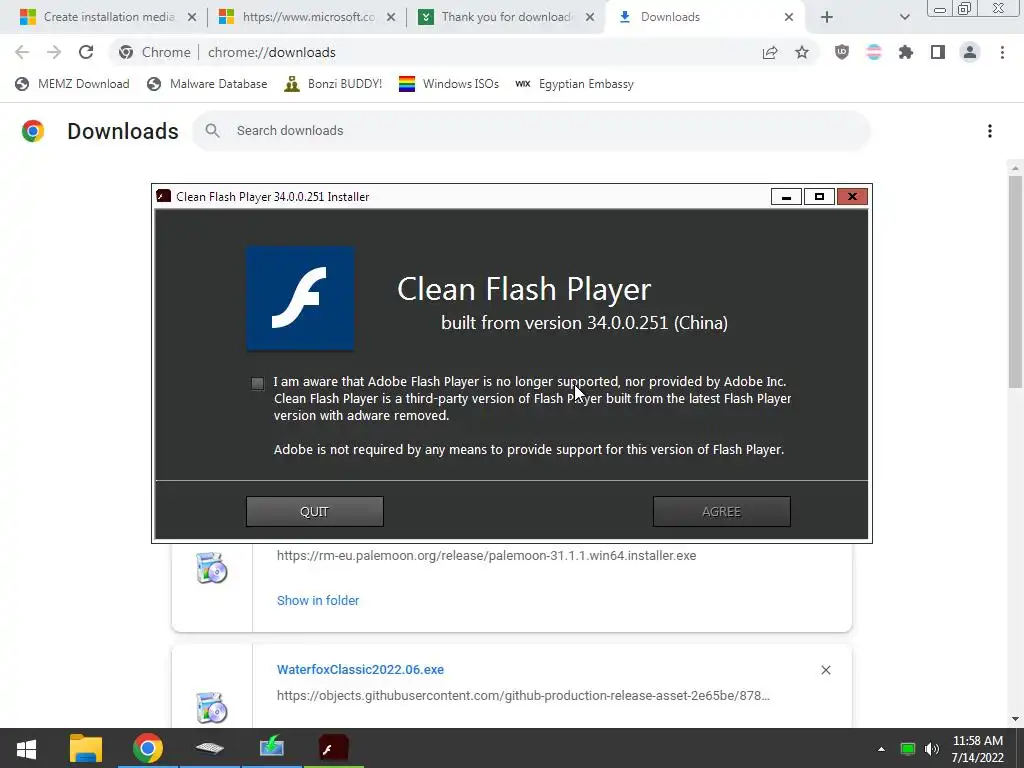
Task: Click Chrome icon in taskbar
Action: pyautogui.click(x=148, y=748)
